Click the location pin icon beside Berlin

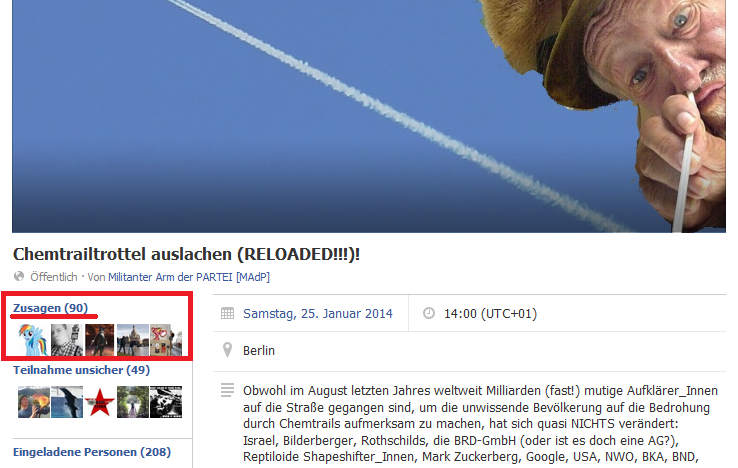pos(227,350)
